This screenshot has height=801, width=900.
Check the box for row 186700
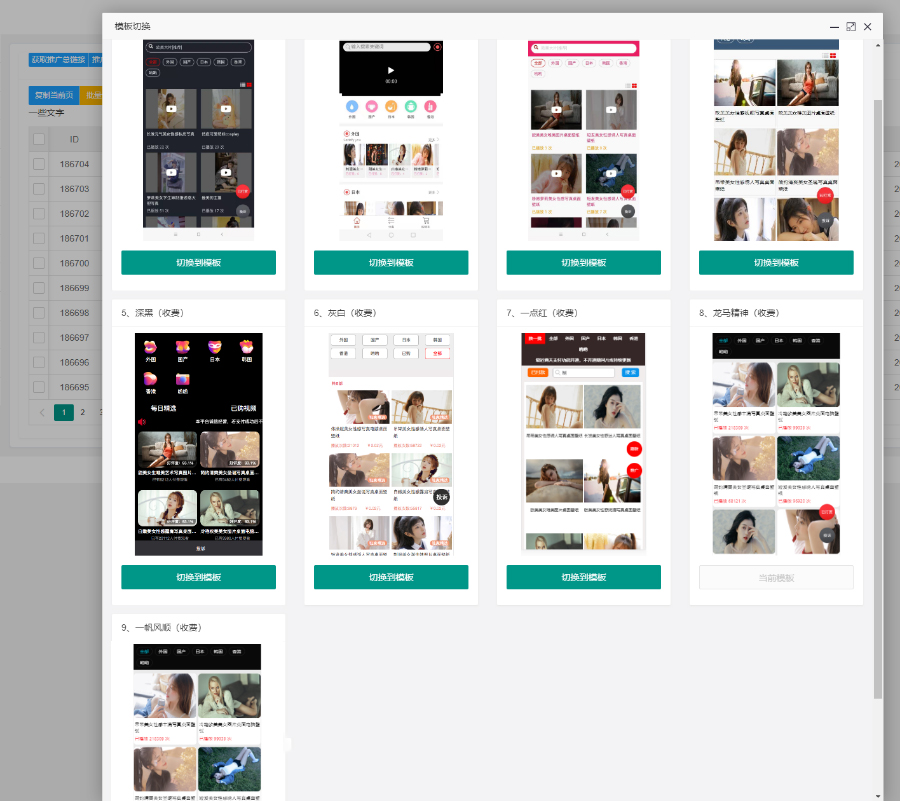(x=39, y=263)
